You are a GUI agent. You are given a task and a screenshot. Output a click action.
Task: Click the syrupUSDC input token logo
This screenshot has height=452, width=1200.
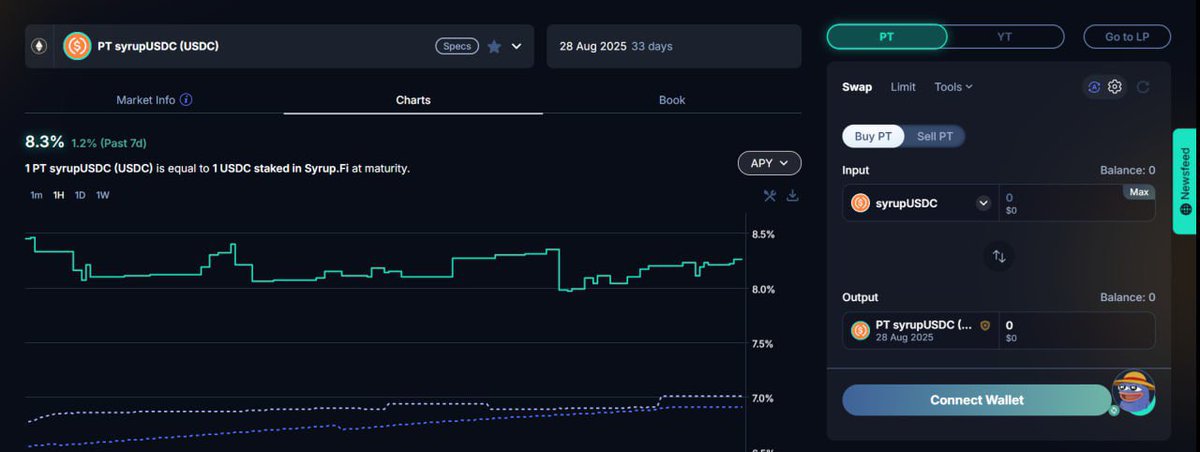coord(860,203)
